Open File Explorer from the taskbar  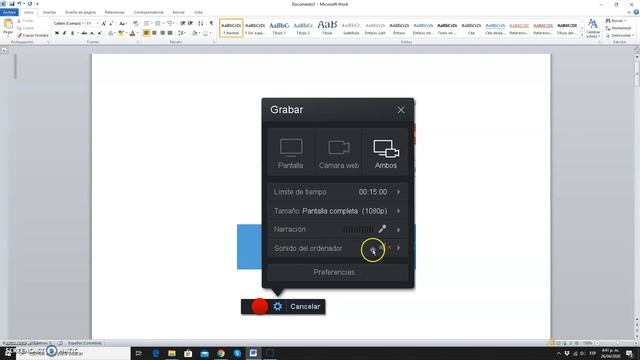click(x=172, y=353)
